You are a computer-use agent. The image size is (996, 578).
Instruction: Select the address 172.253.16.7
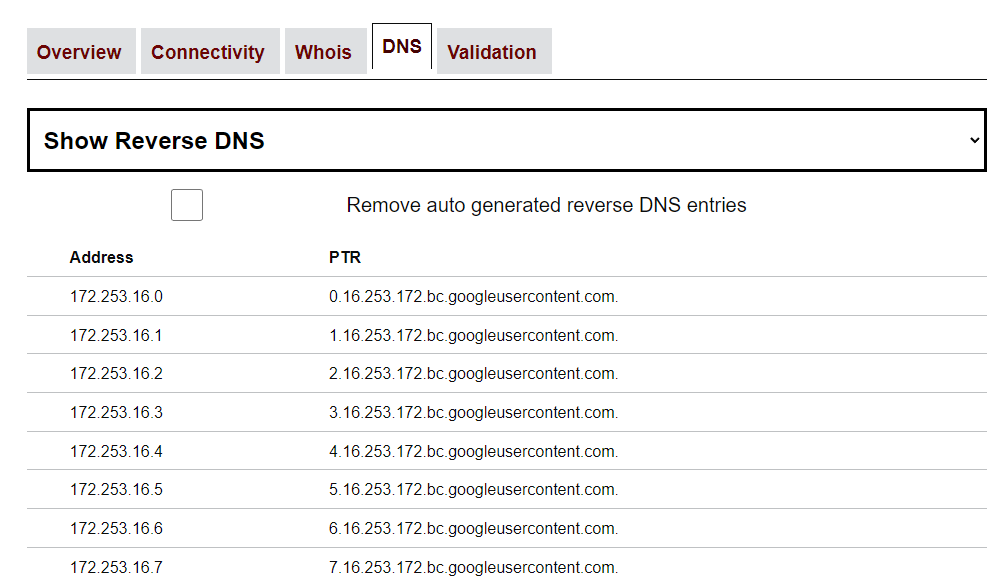coord(114,566)
